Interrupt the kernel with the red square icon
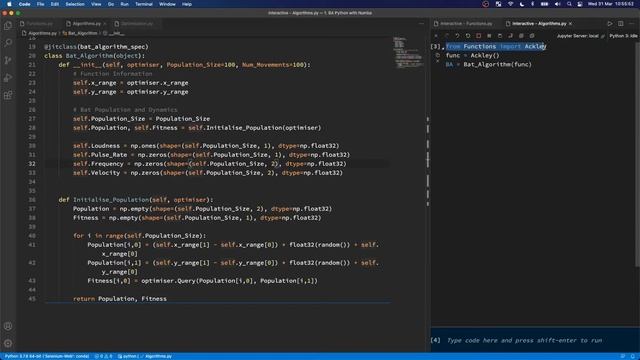 (478, 36)
